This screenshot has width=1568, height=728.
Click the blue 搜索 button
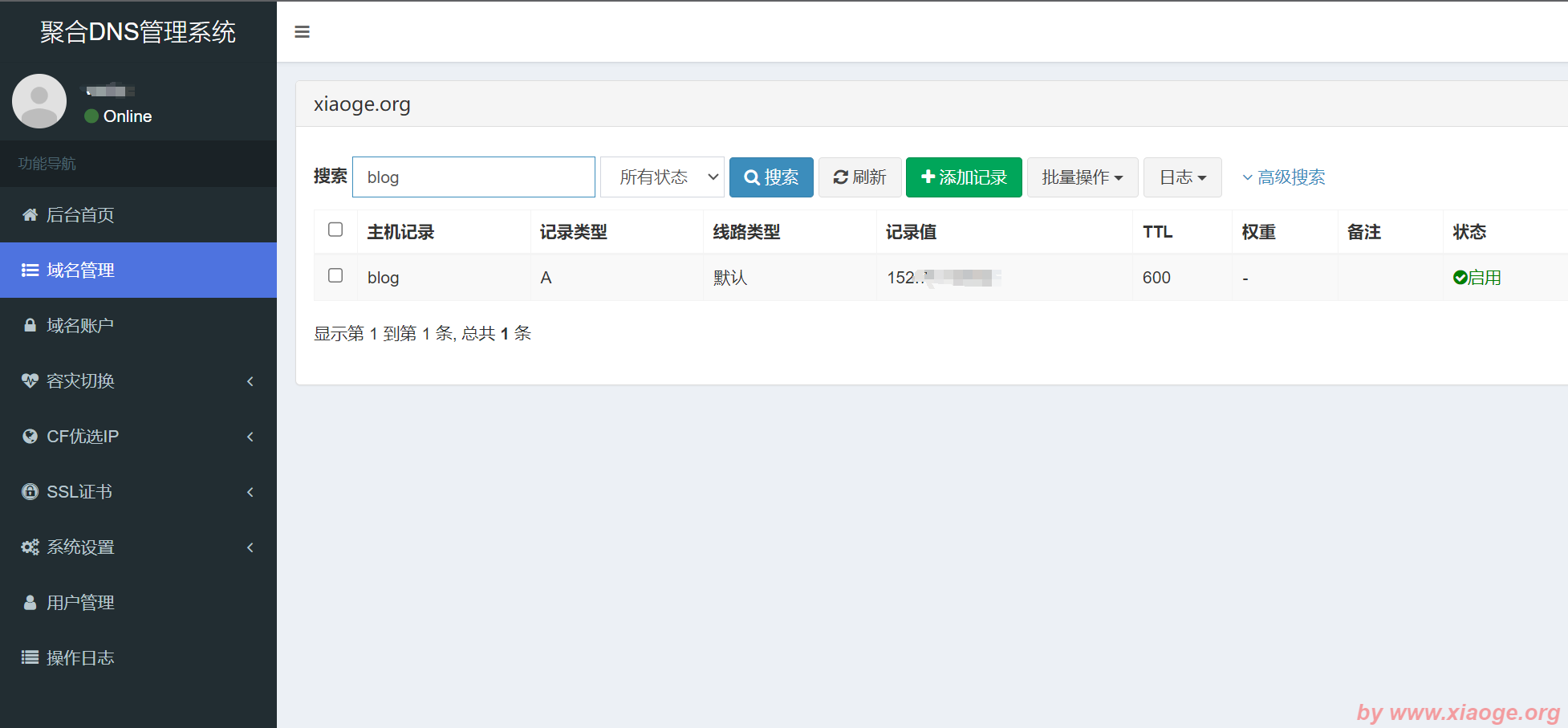pyautogui.click(x=770, y=177)
